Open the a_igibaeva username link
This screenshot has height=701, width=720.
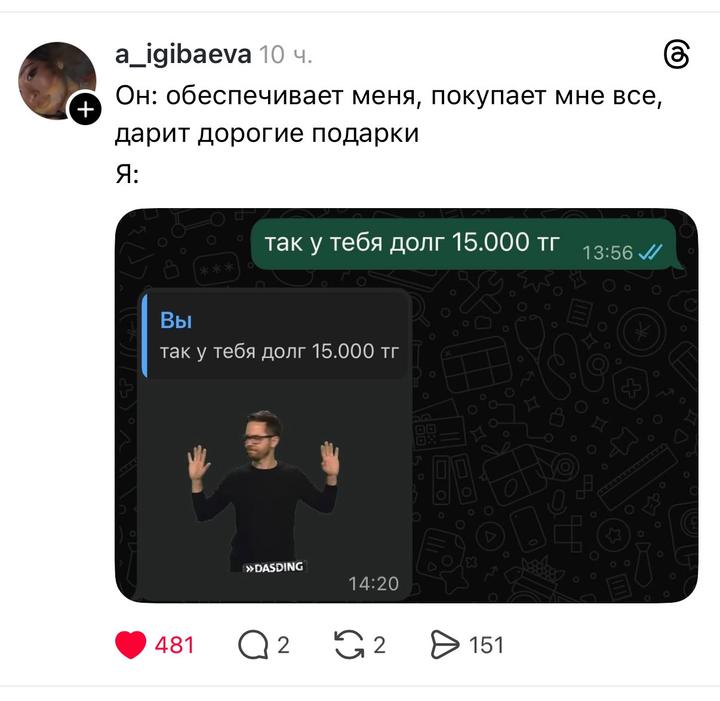coord(183,55)
